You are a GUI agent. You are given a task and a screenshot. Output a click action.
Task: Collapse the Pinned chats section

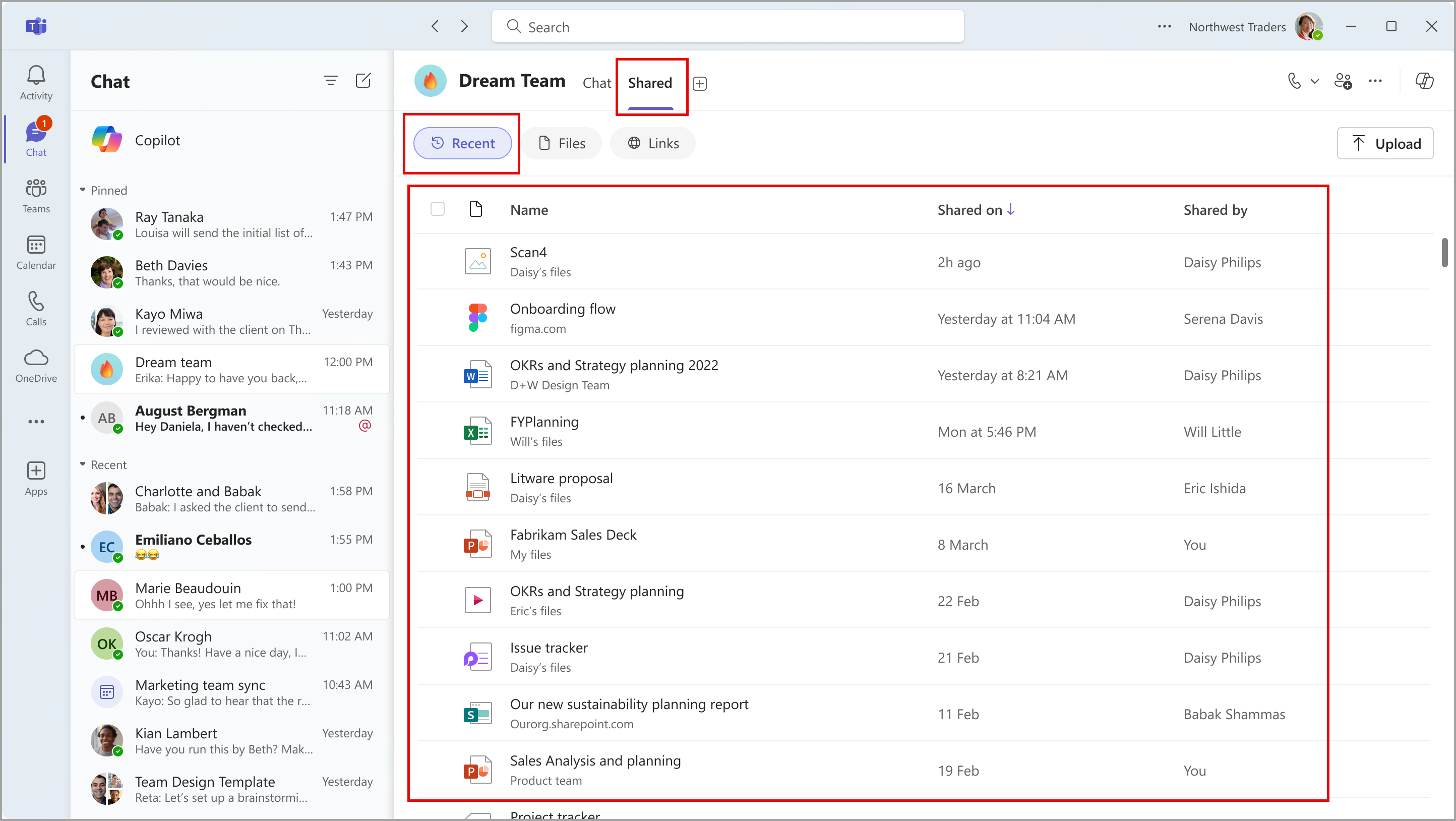click(x=83, y=190)
